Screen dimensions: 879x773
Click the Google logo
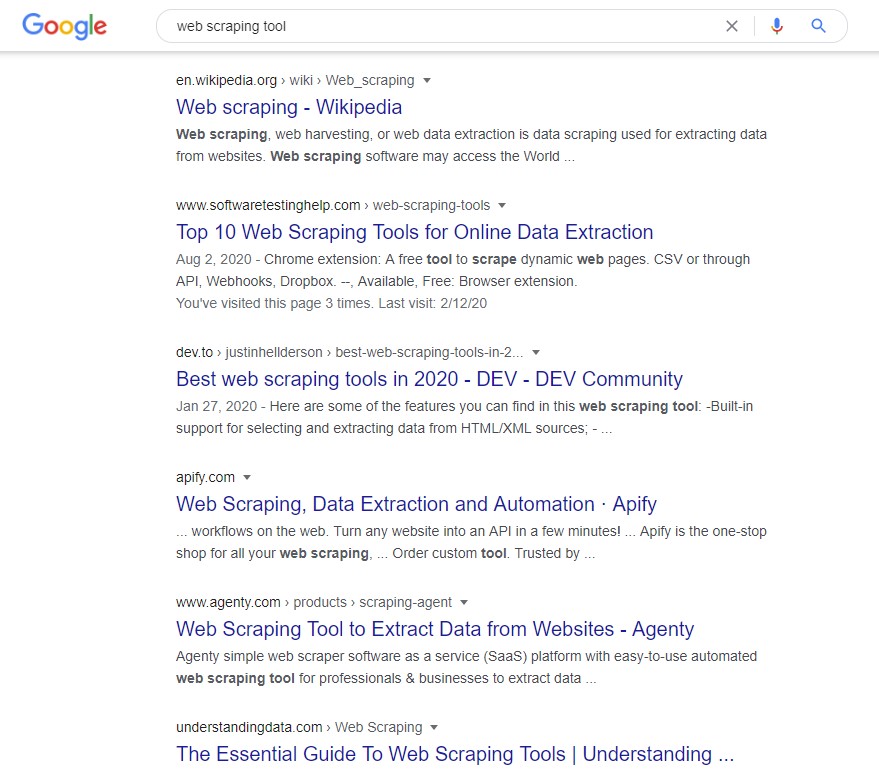tap(64, 26)
